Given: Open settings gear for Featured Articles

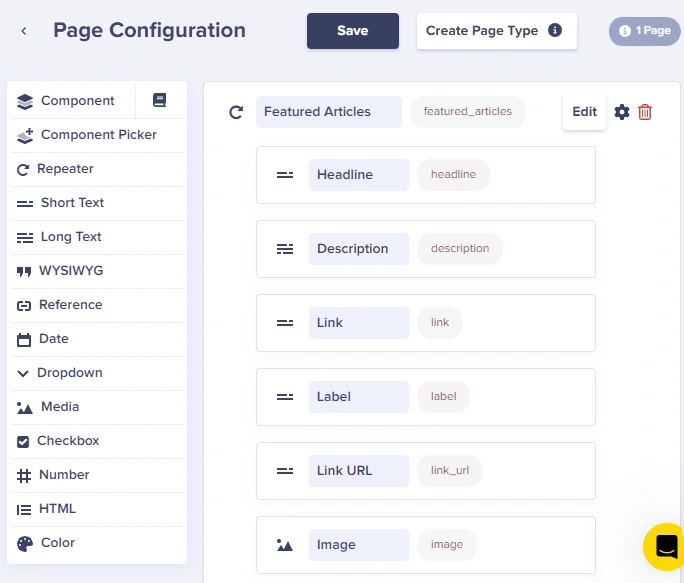Looking at the screenshot, I should pyautogui.click(x=622, y=112).
